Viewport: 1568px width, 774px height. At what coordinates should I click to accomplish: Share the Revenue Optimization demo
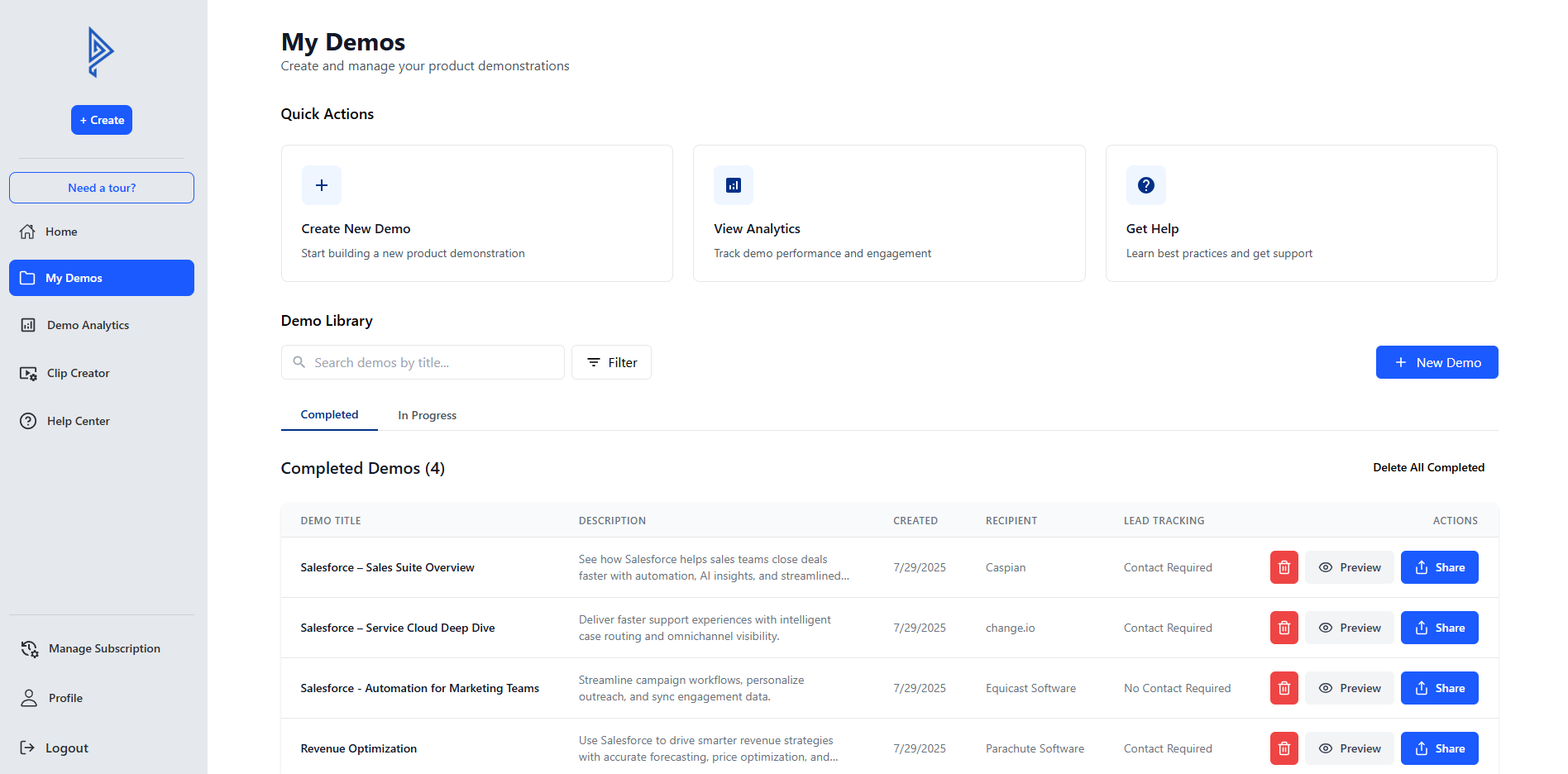coord(1440,748)
